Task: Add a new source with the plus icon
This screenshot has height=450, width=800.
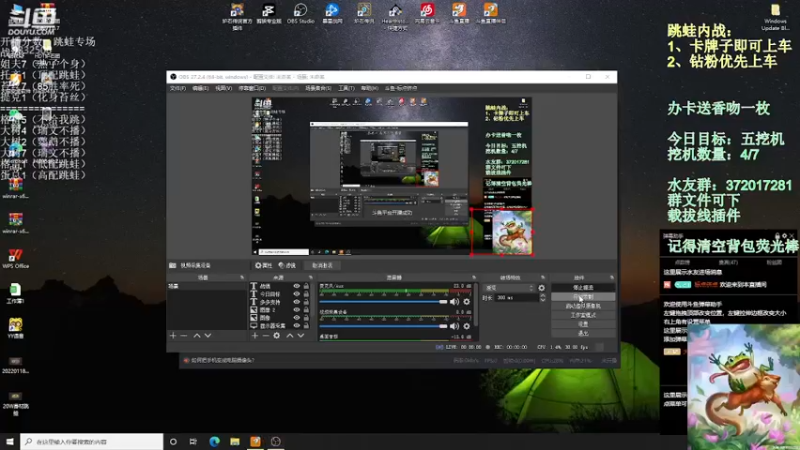Action: point(255,335)
